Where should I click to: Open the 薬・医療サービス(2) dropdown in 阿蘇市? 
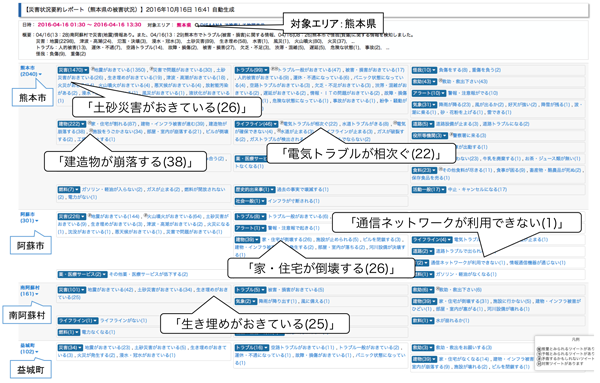point(82,274)
